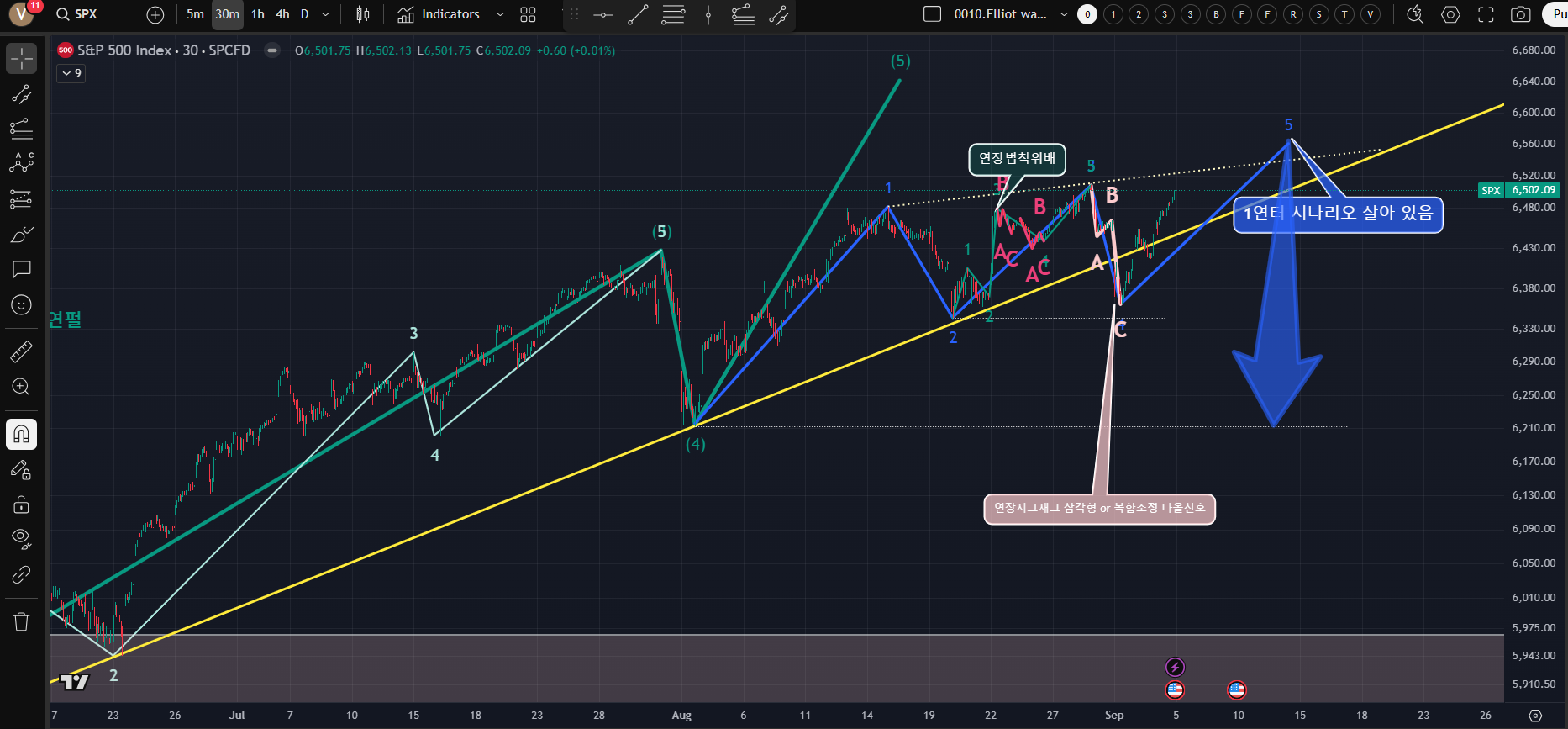Click the trash icon to remove drawings
This screenshot has width=1568, height=729.
tap(21, 621)
